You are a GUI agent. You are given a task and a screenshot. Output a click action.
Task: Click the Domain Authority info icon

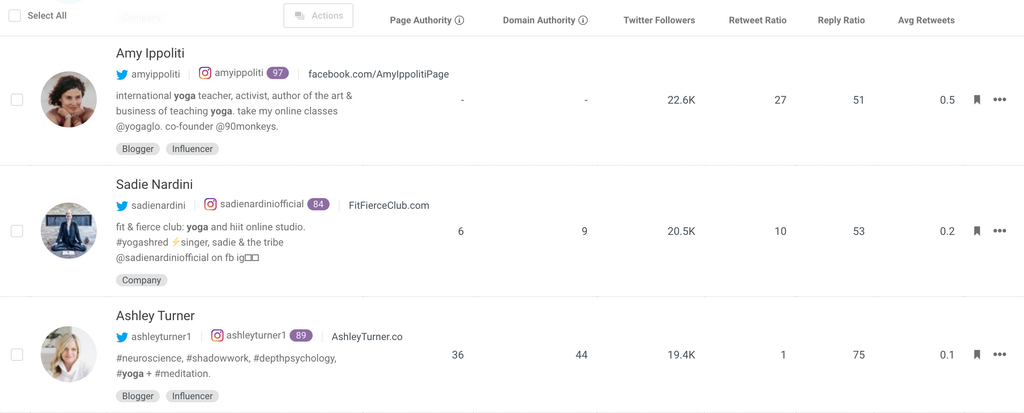click(x=583, y=20)
